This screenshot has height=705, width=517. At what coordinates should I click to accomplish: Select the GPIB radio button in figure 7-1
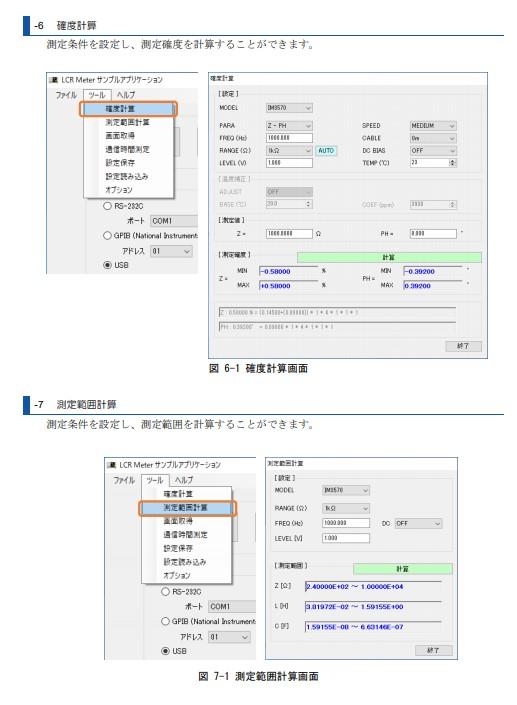pyautogui.click(x=165, y=621)
